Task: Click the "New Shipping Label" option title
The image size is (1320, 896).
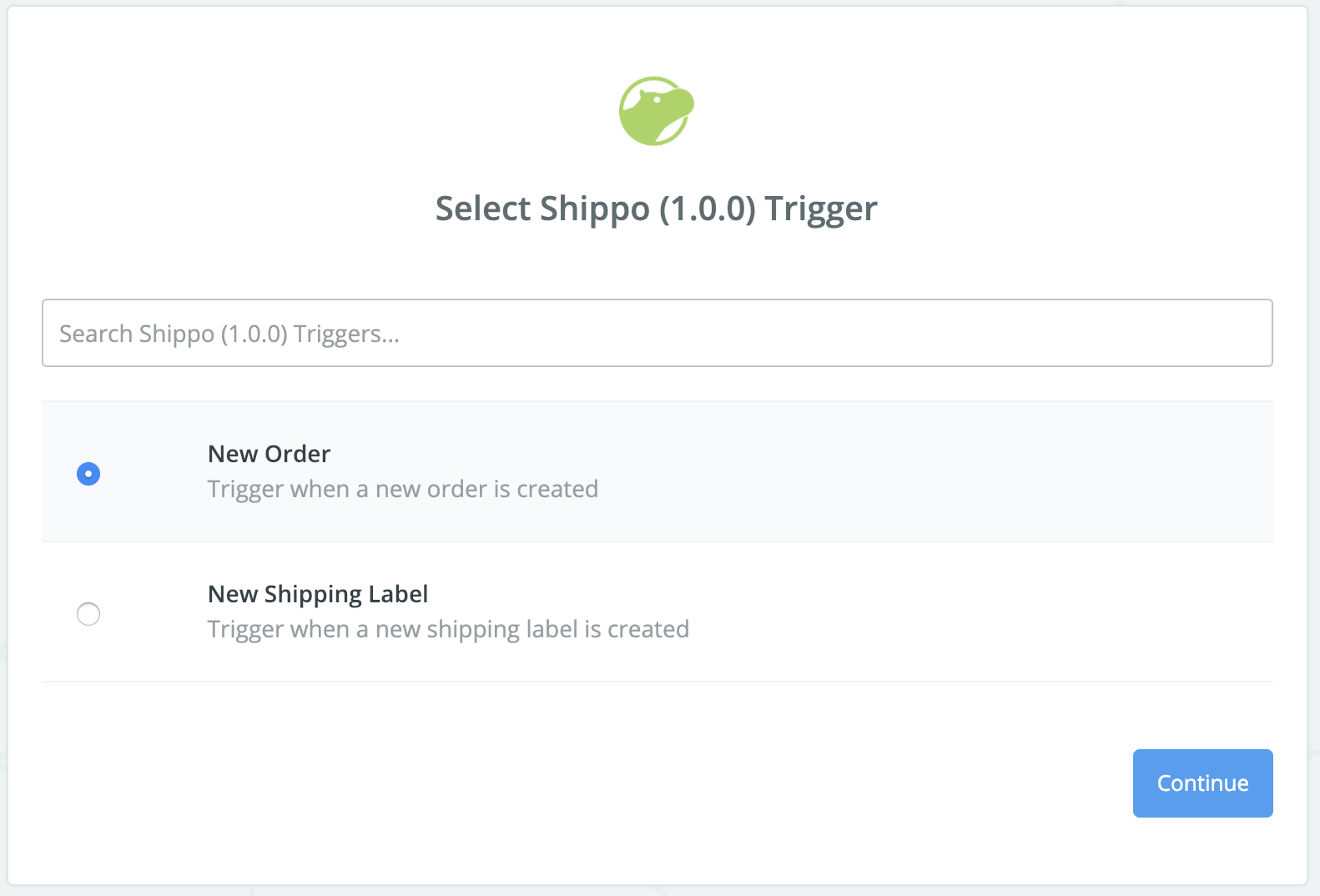Action: (x=318, y=594)
